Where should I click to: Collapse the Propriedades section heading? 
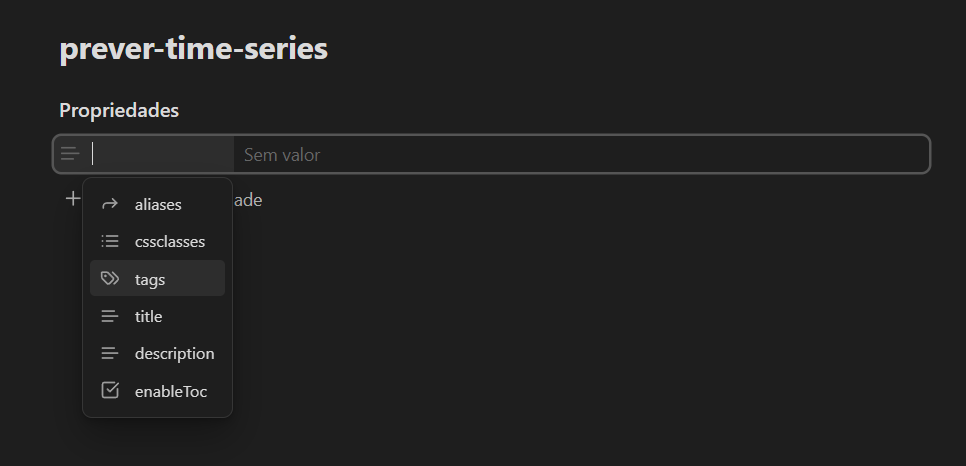[x=119, y=110]
